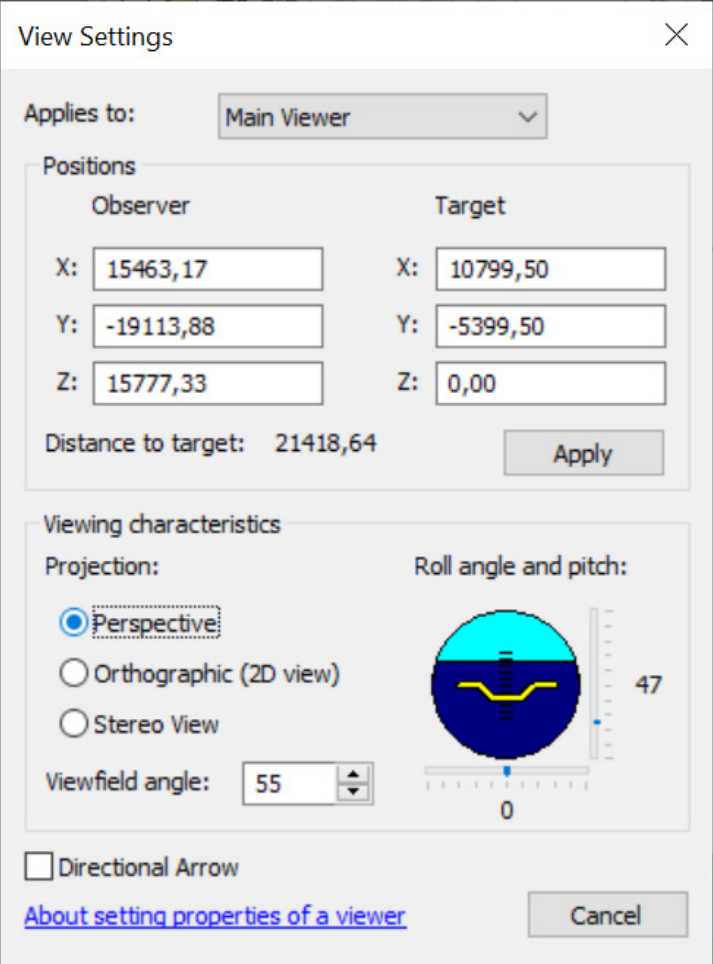This screenshot has height=964, width=713.
Task: Select the Perspective projection radio button
Action: (x=73, y=623)
